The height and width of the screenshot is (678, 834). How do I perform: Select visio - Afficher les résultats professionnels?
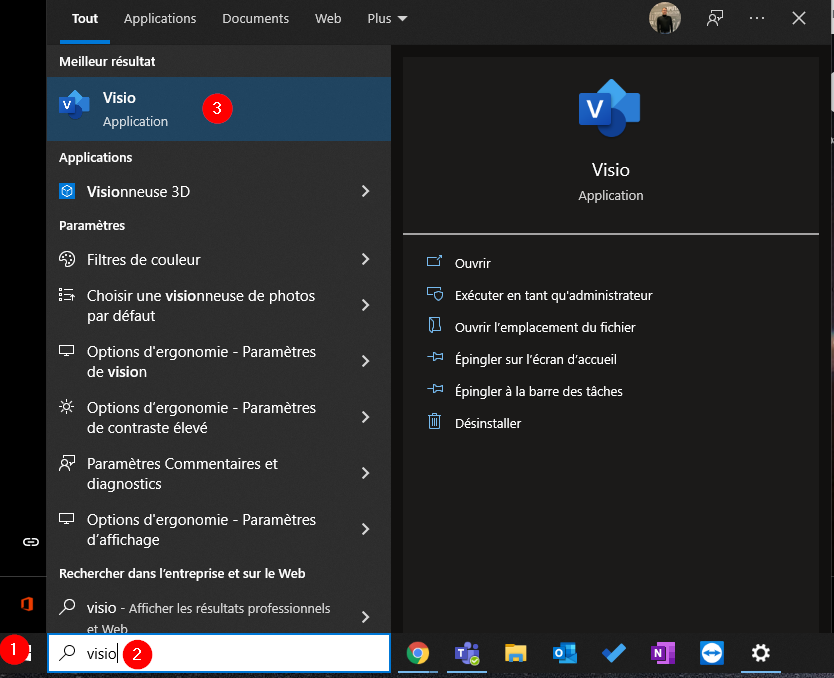(x=219, y=614)
